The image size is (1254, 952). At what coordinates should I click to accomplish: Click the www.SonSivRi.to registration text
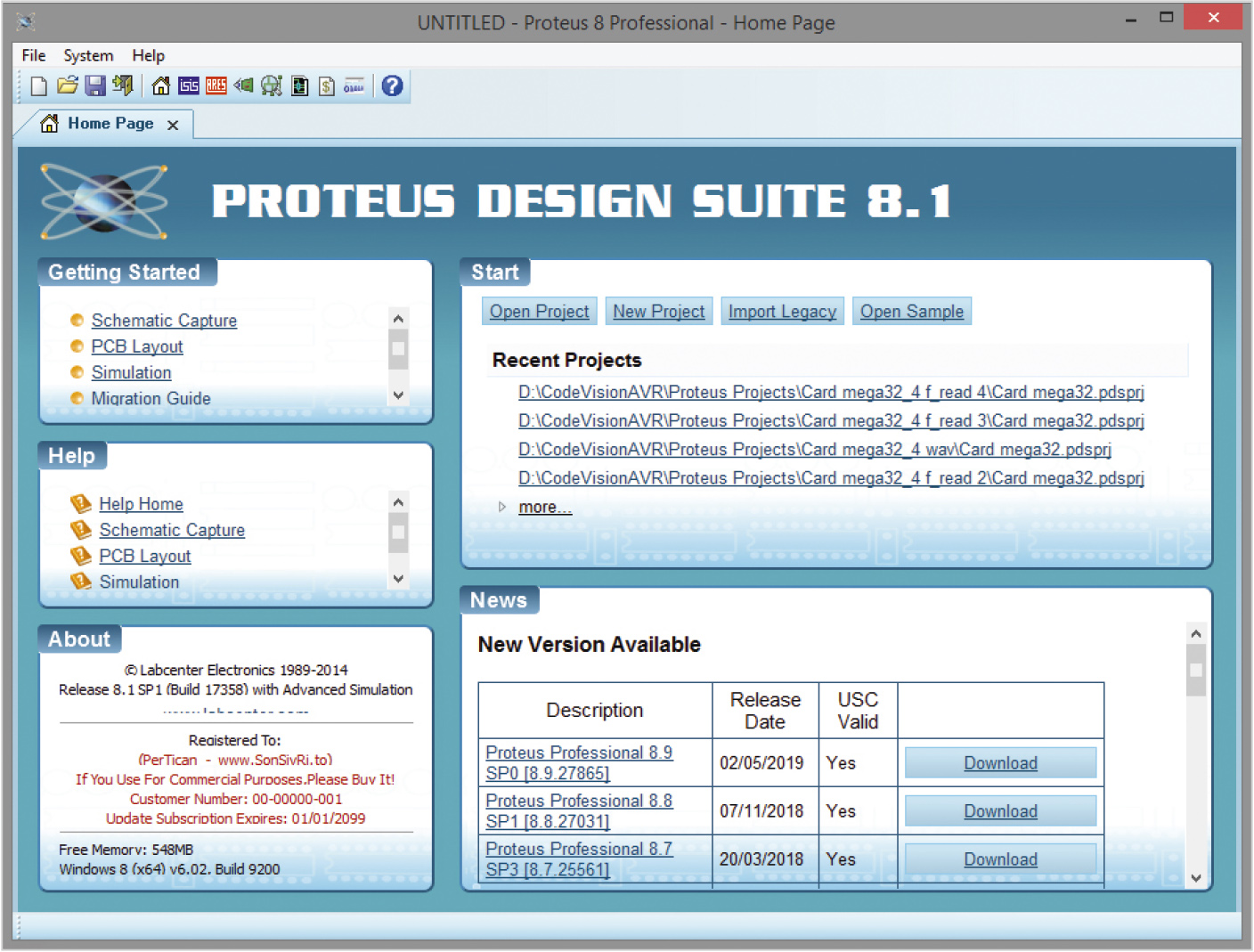(x=275, y=761)
